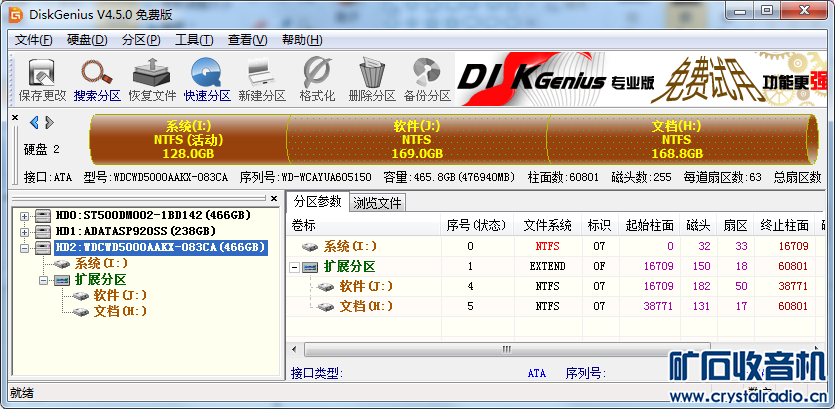835x409 pixels.
Task: Click the 系统(I:) drive icon in left tree
Action: tap(61, 264)
